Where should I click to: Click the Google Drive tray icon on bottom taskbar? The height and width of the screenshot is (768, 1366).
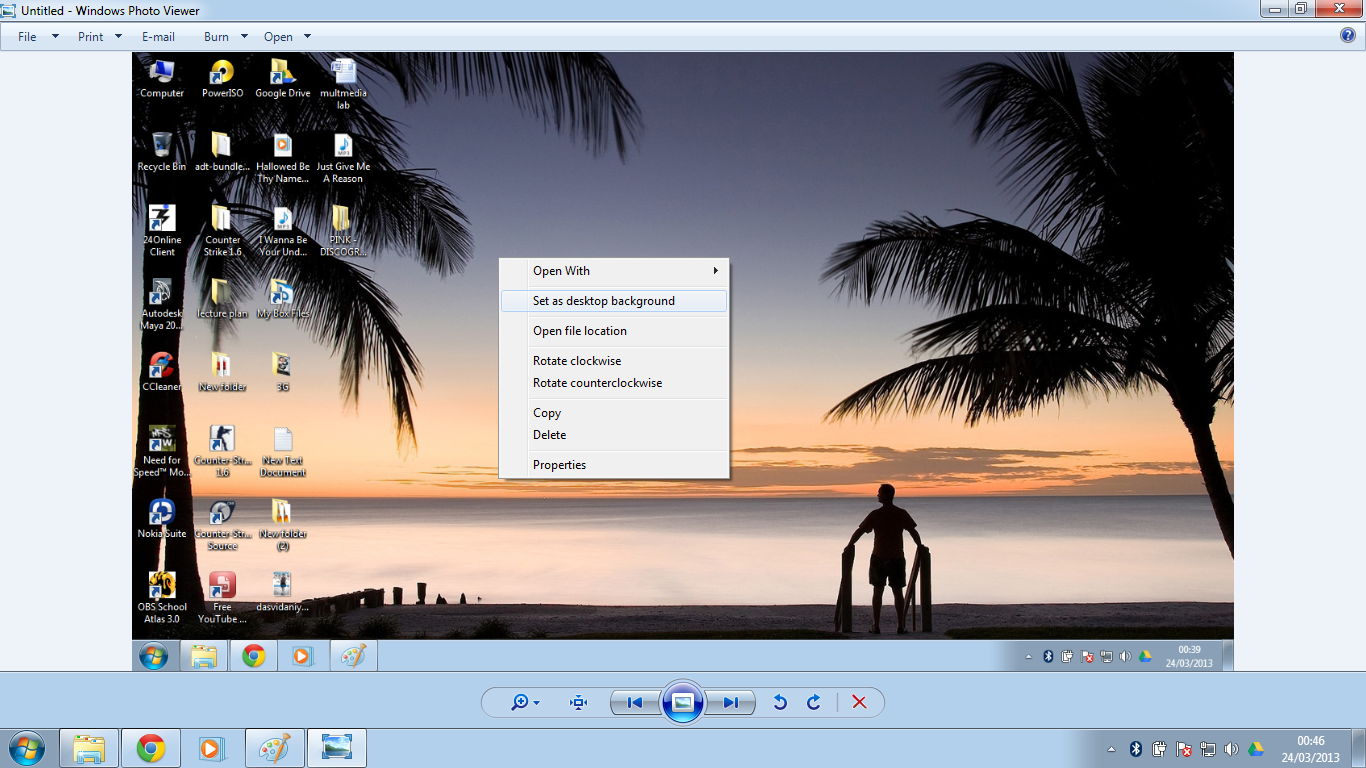click(x=1255, y=749)
